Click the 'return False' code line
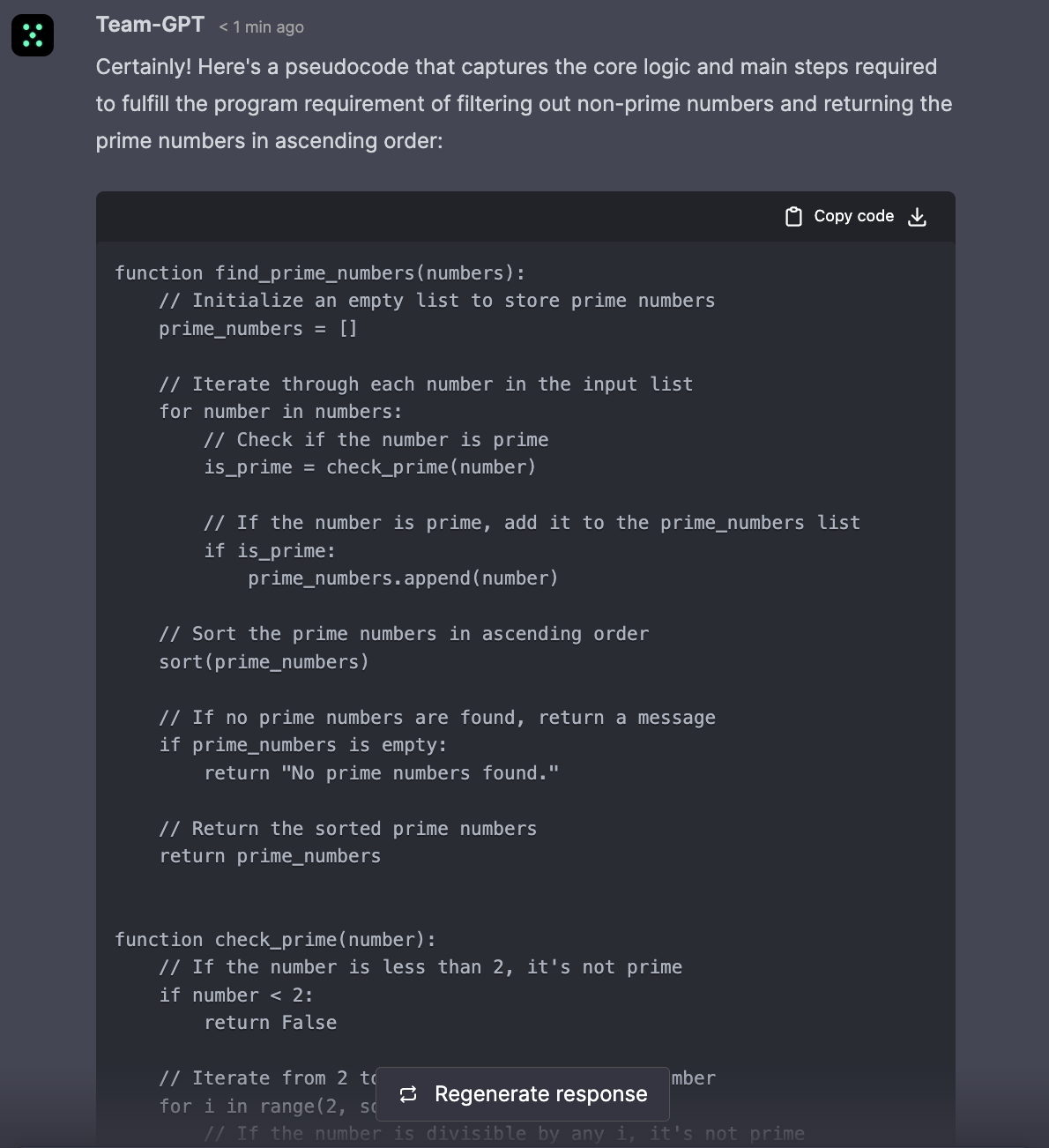Image resolution: width=1049 pixels, height=1148 pixels. point(270,1023)
